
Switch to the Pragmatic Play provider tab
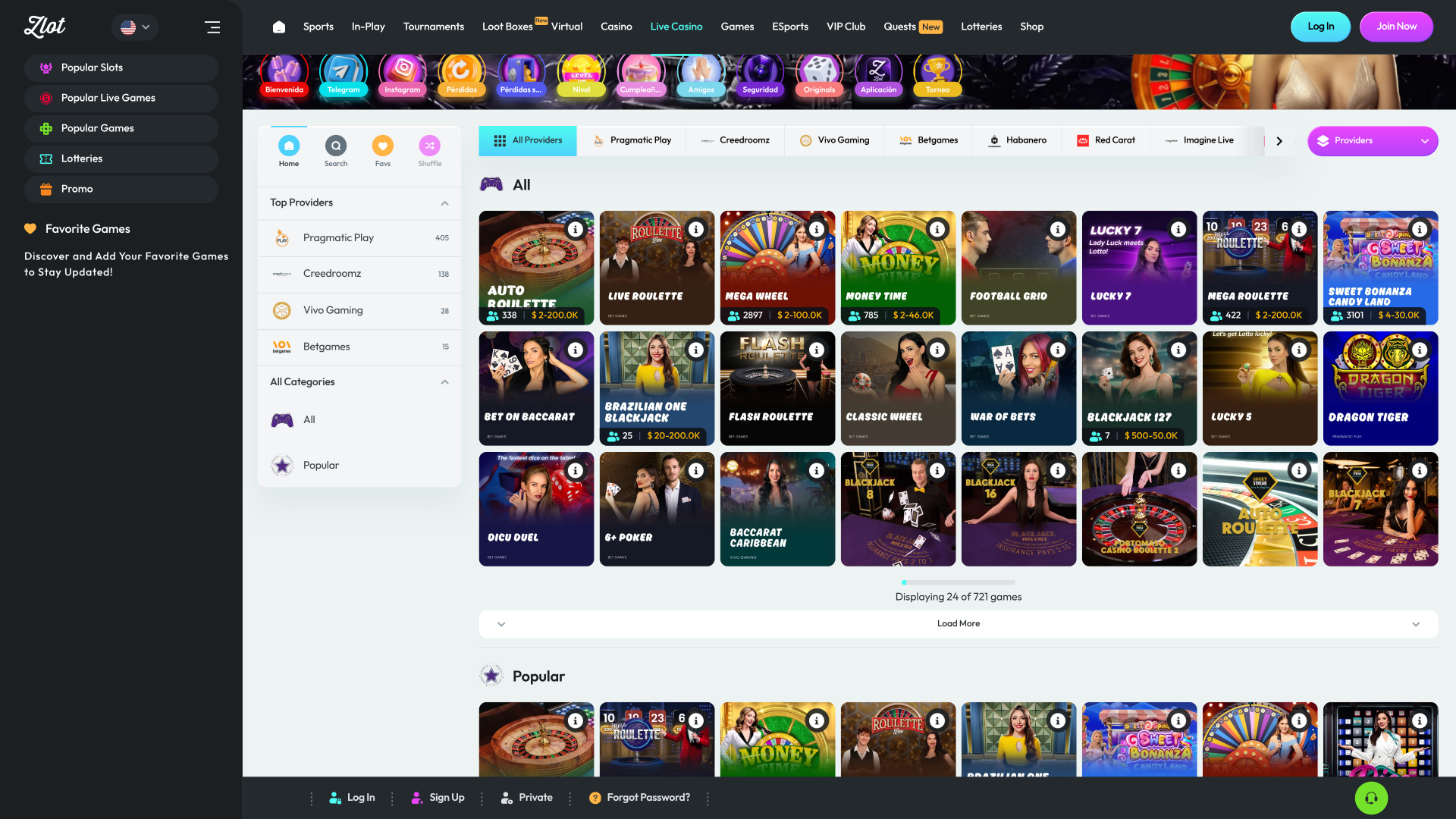click(x=632, y=140)
